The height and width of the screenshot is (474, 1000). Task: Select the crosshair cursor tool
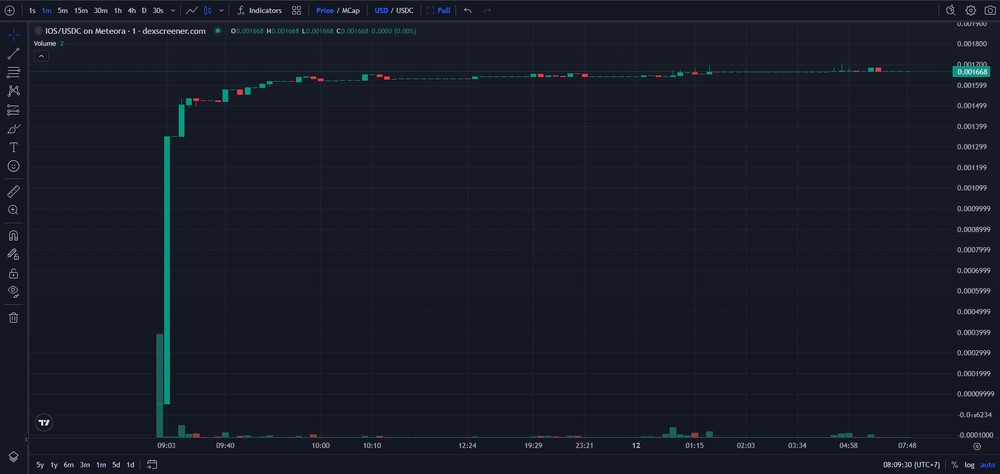coord(13,35)
